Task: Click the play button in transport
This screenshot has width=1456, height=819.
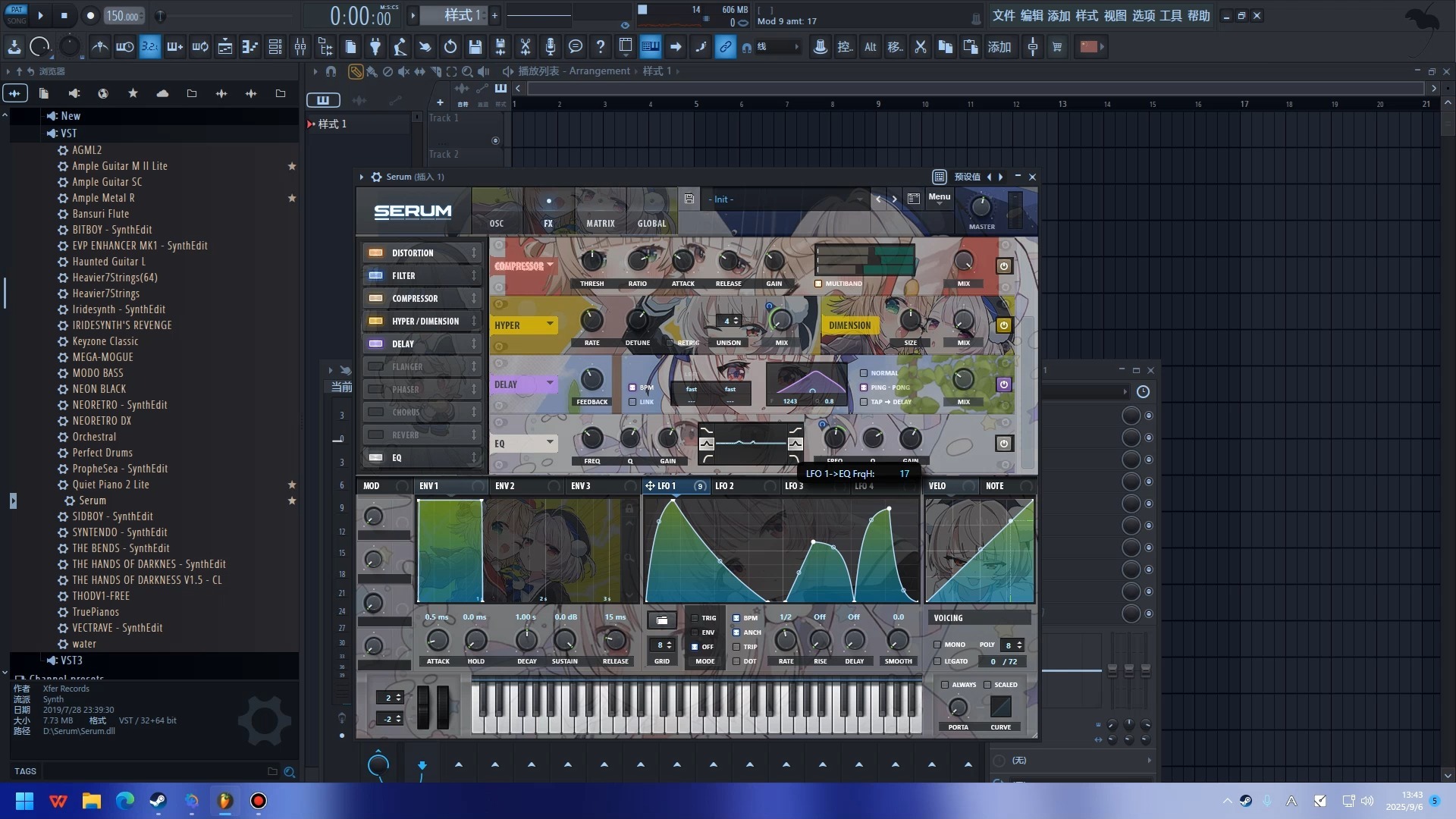Action: pos(40,15)
